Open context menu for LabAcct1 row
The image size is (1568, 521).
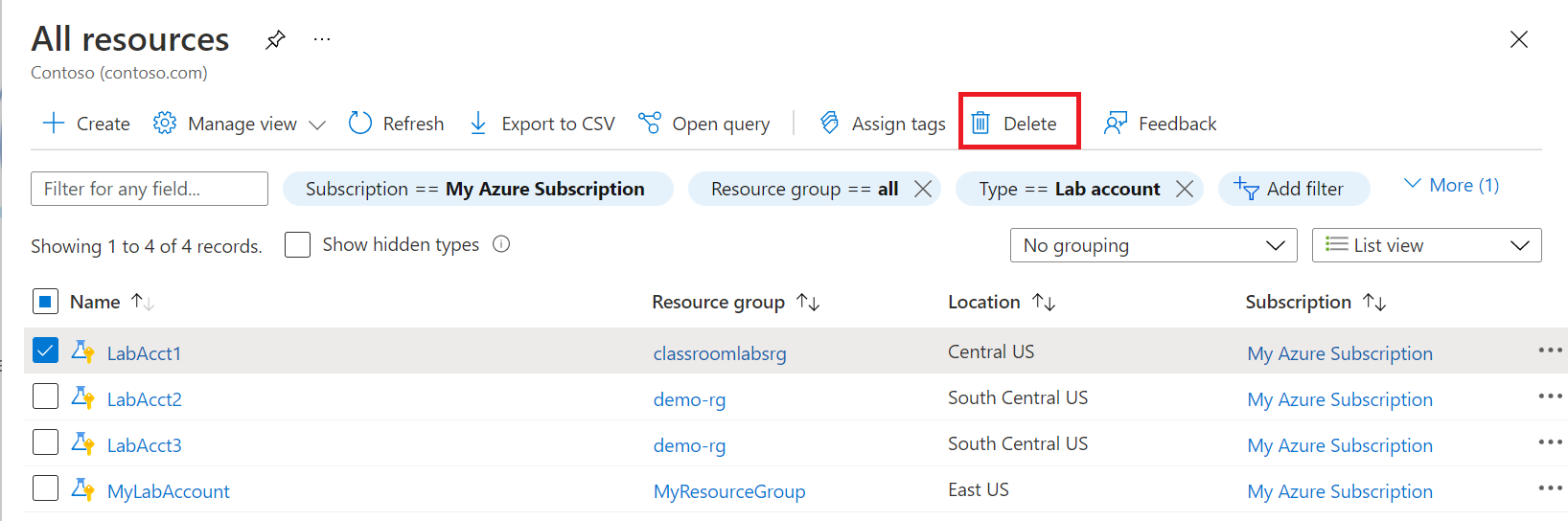[x=1550, y=351]
